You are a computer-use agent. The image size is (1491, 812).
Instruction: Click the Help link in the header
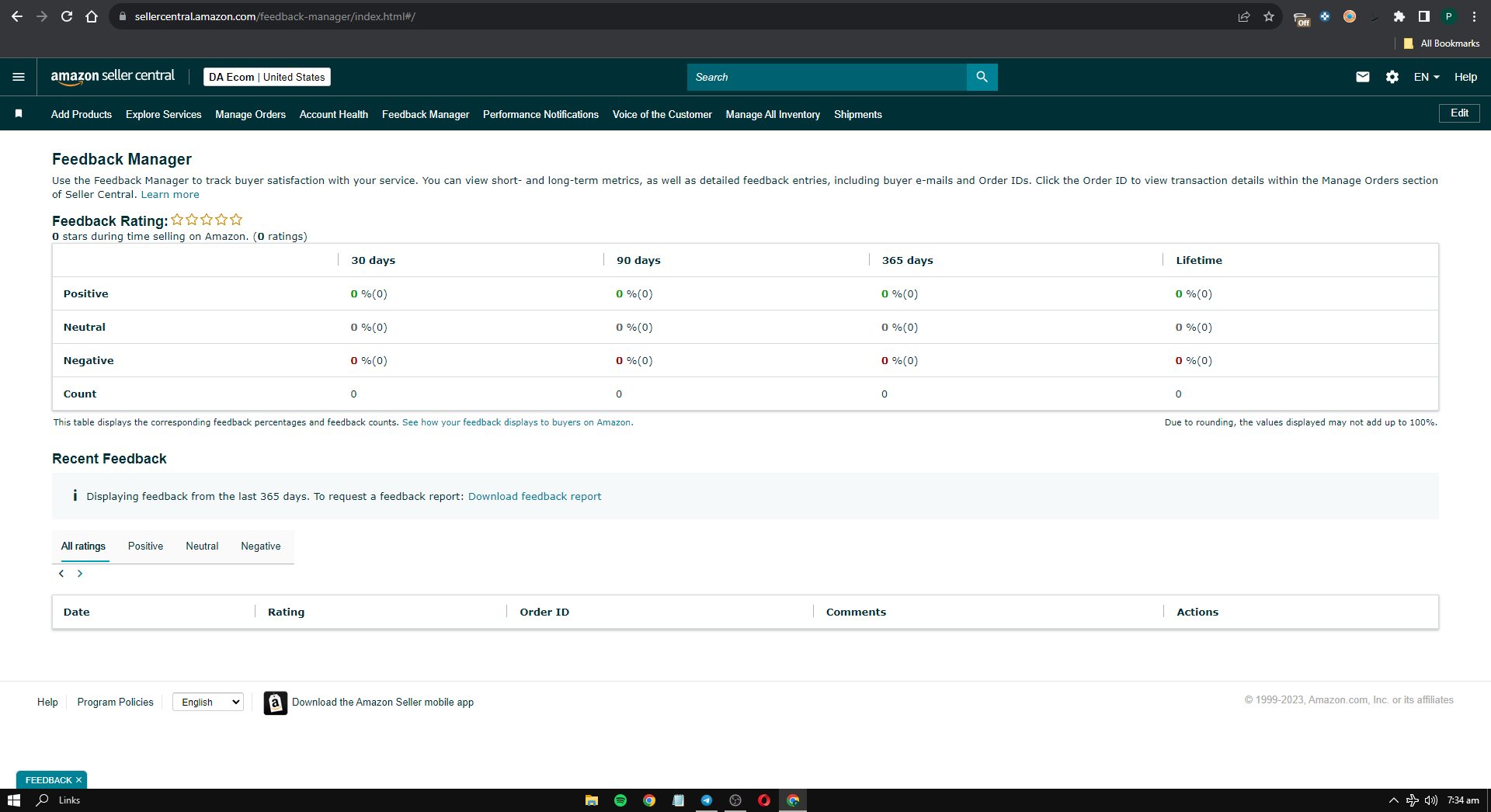click(x=1465, y=77)
